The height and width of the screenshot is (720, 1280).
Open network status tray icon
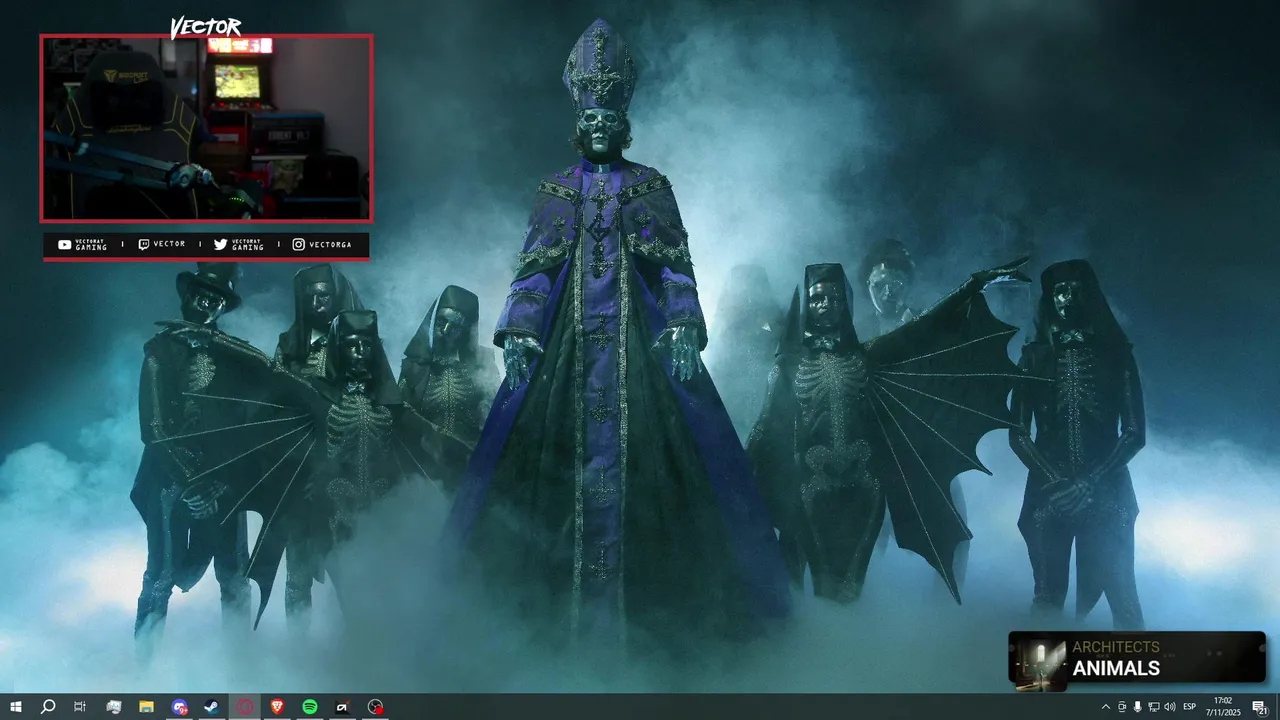[x=1153, y=707]
